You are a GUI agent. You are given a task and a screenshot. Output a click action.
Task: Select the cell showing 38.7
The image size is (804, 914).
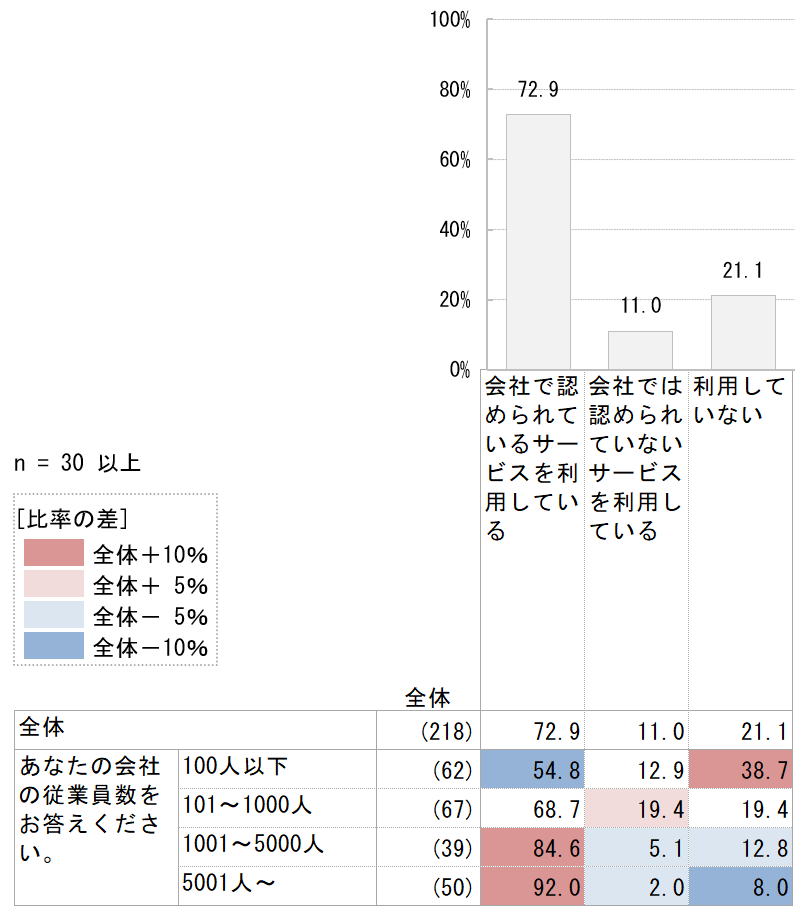point(740,769)
